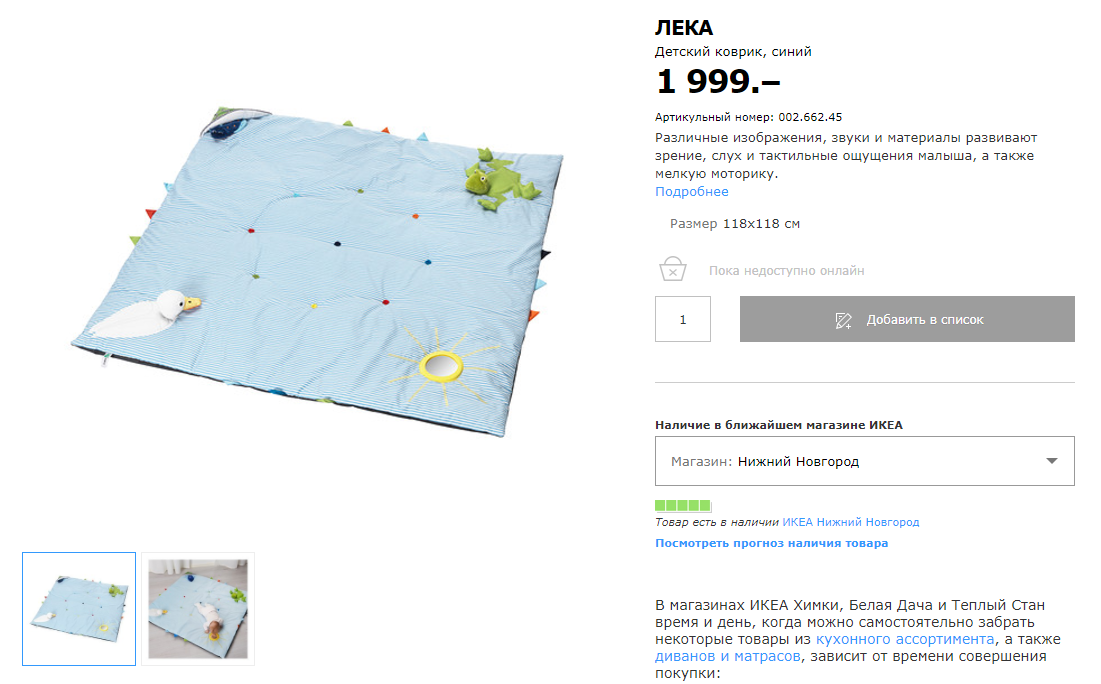Select the first play mat thumbnail
Viewport: 1101px width, 684px height.
coord(79,608)
